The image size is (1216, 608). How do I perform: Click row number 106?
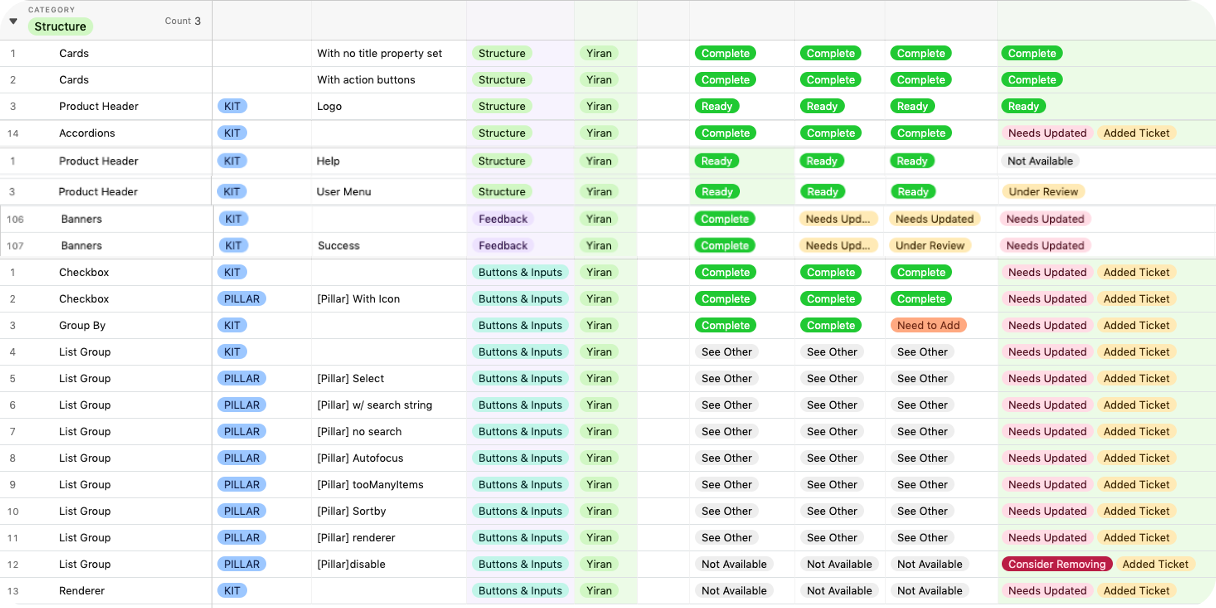tap(15, 219)
